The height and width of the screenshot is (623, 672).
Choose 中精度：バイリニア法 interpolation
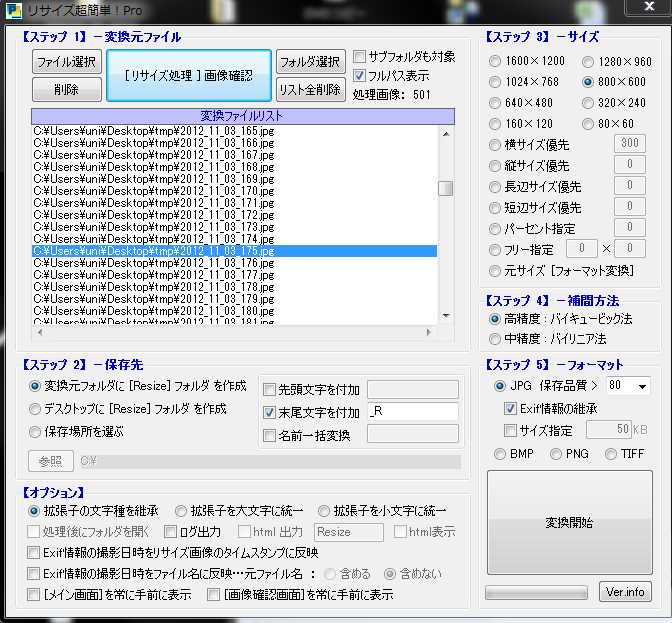point(496,339)
